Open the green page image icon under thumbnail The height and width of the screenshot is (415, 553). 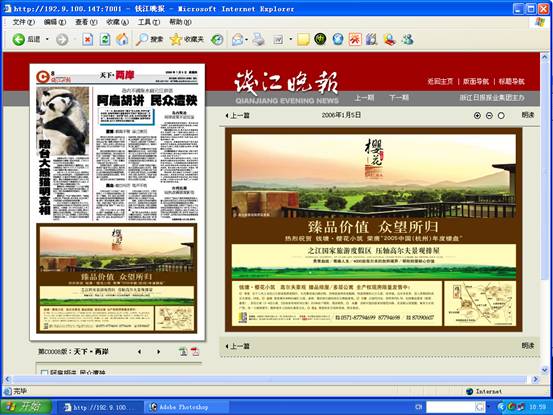pyautogui.click(x=183, y=351)
